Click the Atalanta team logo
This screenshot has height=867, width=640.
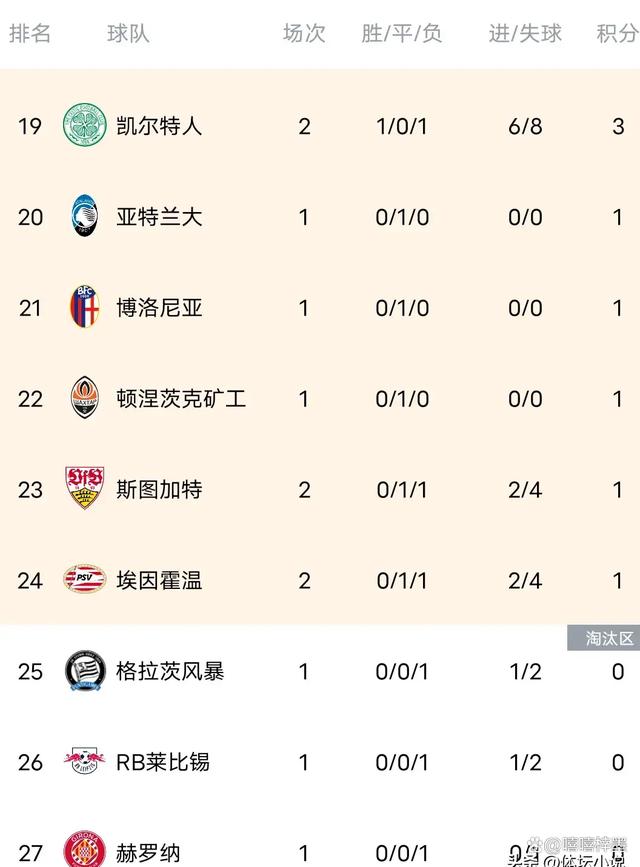pyautogui.click(x=85, y=216)
